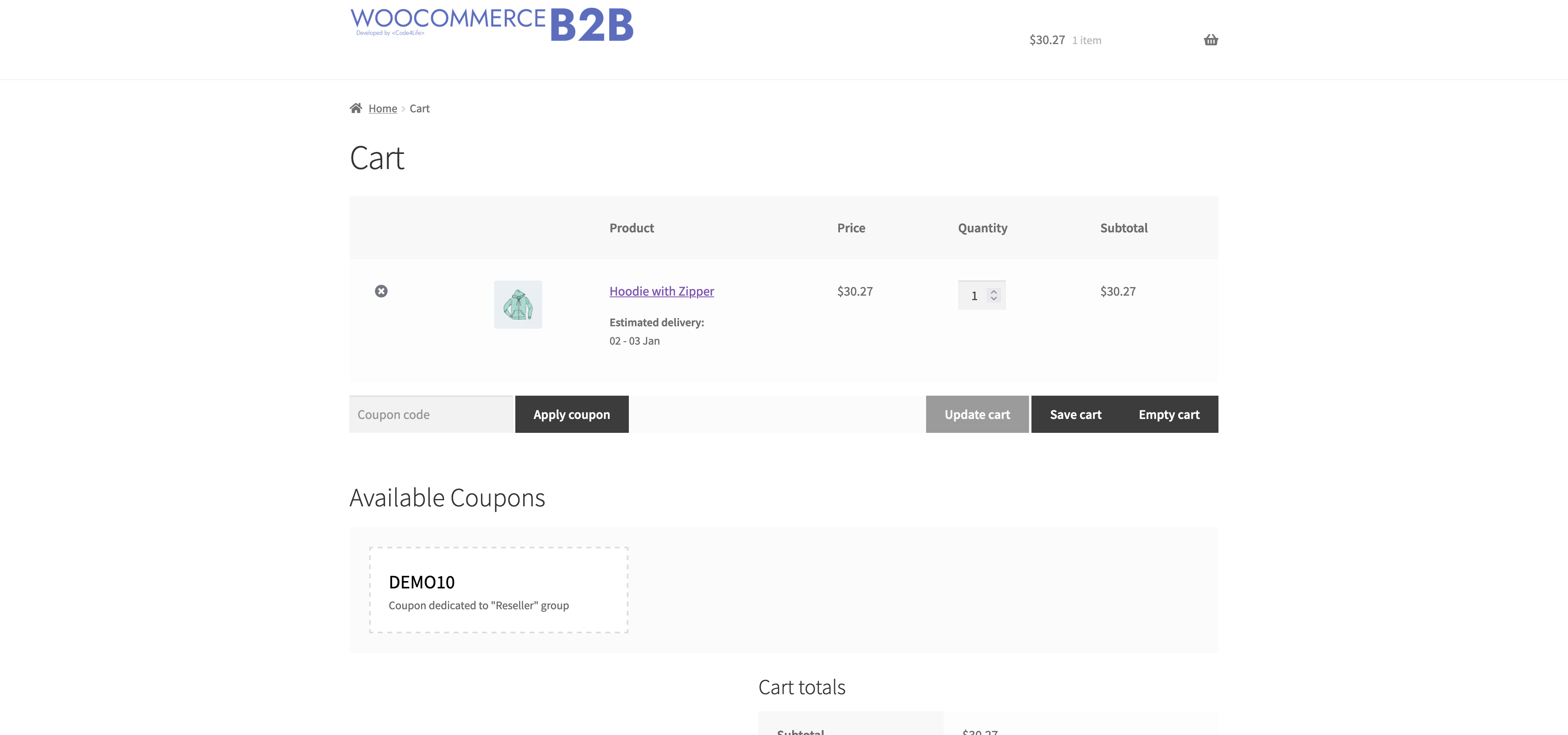1568x735 pixels.
Task: Click the WooCommerce B2B logo
Action: pyautogui.click(x=491, y=24)
